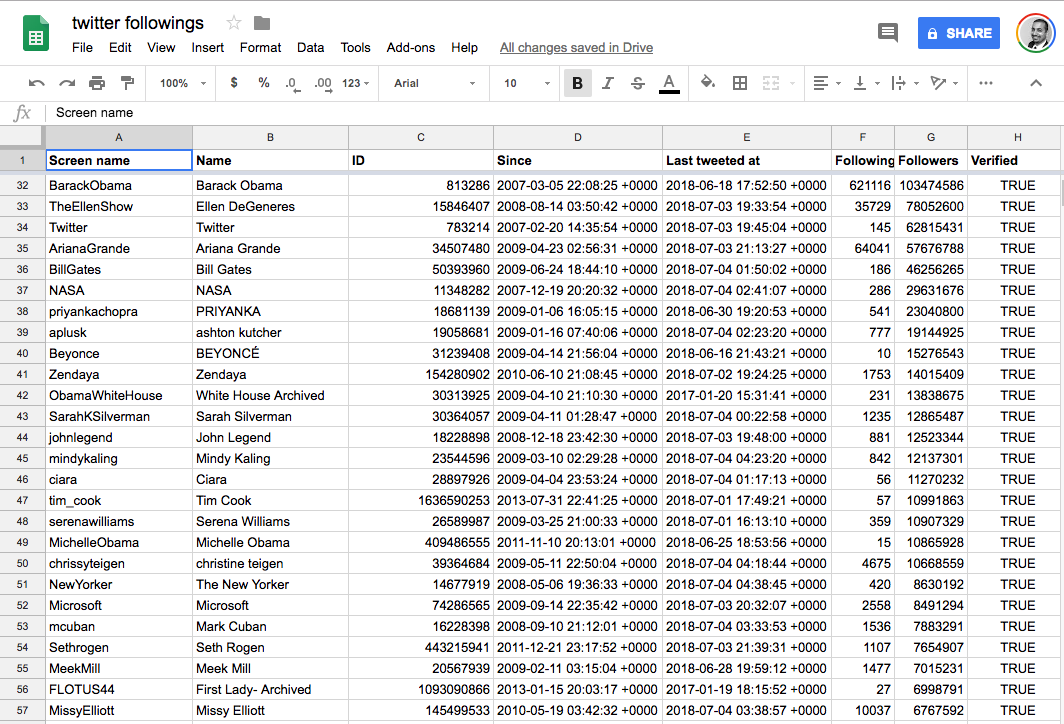
Task: Click the Borders icon
Action: 739,83
